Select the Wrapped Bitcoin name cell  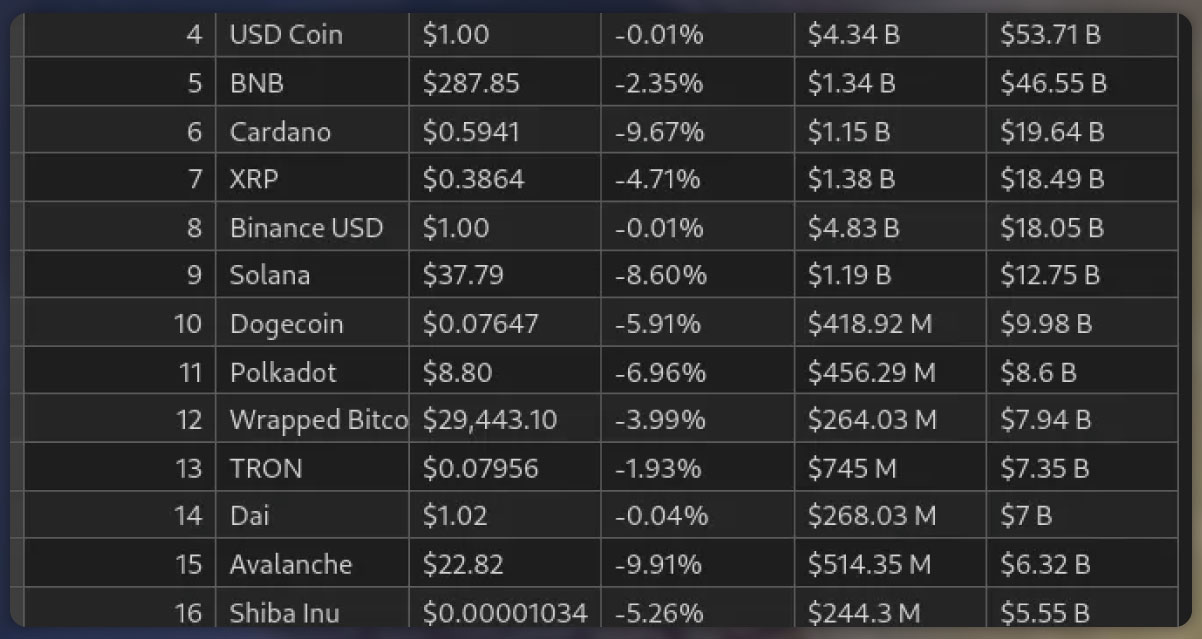[x=312, y=420]
